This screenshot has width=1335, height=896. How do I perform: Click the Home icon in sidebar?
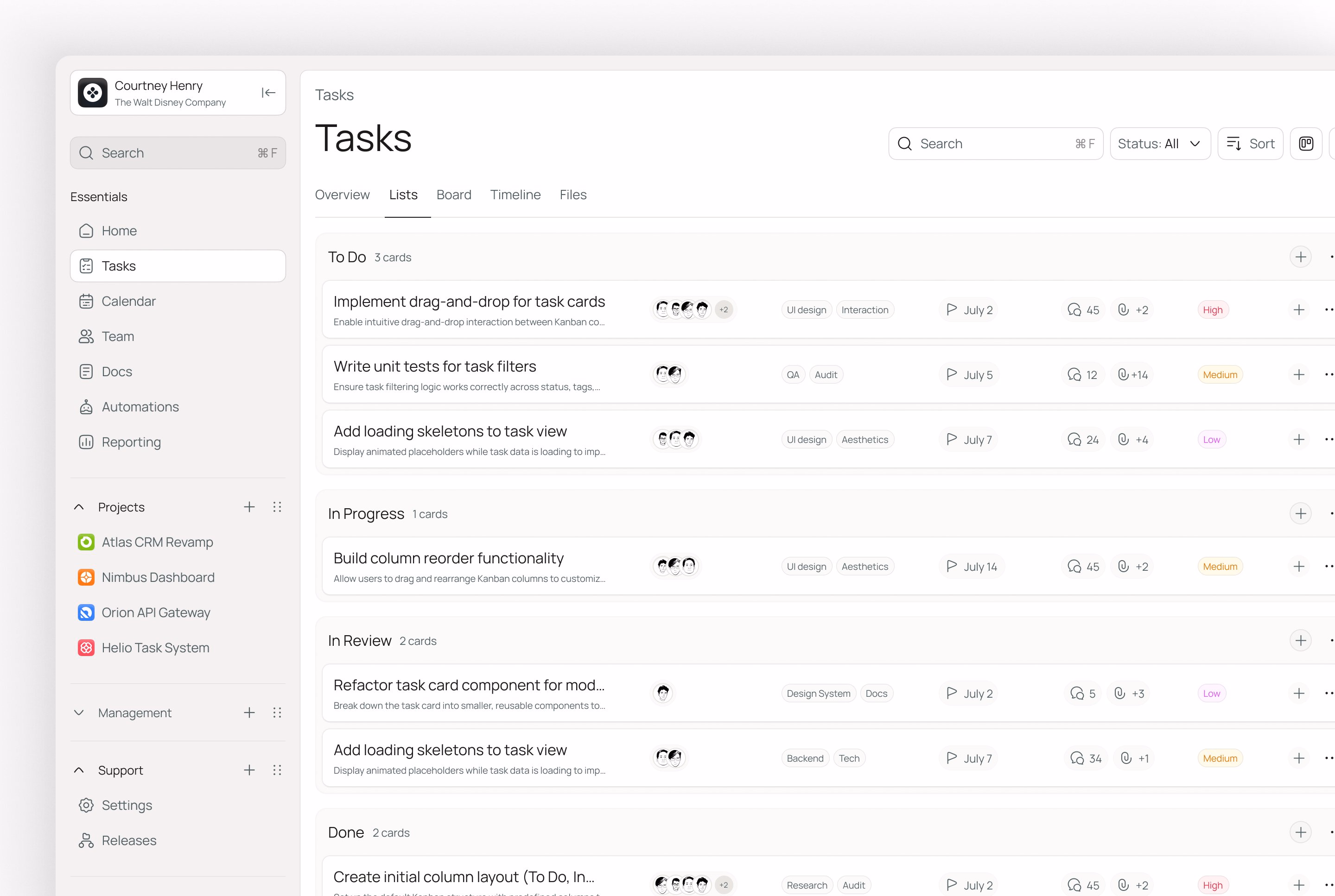click(x=86, y=231)
